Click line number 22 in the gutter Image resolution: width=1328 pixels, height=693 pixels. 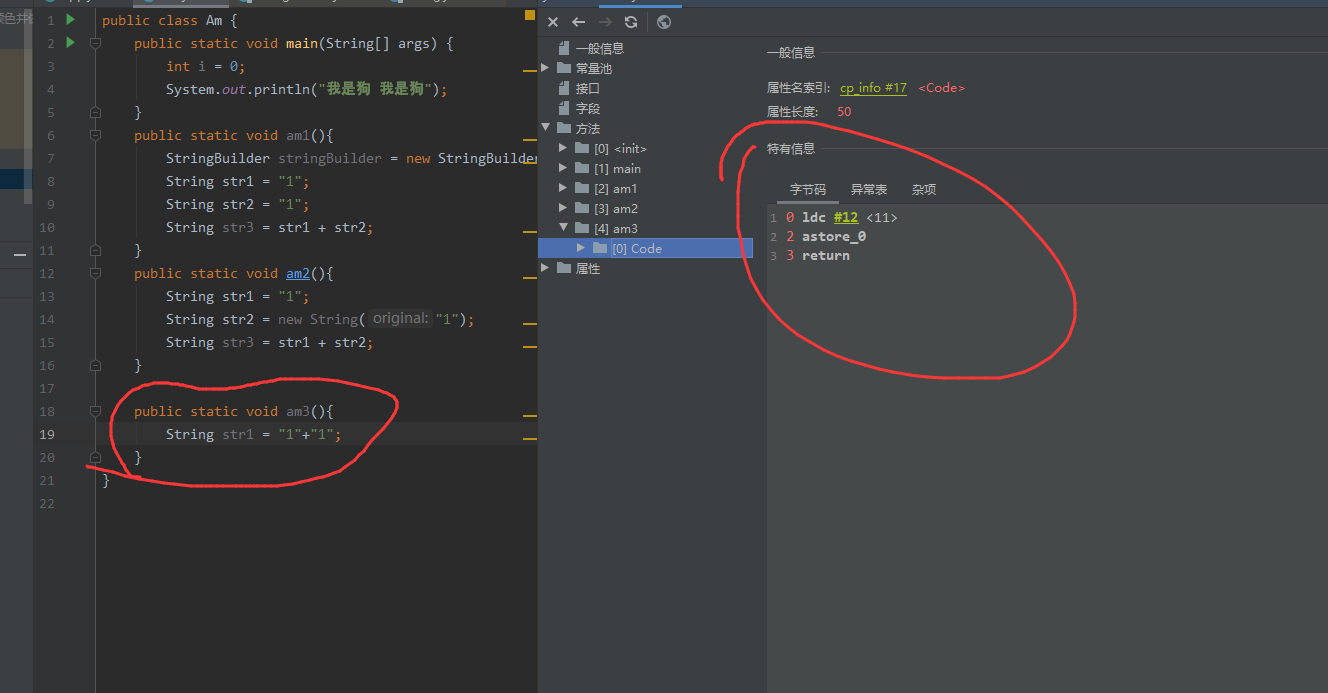[48, 503]
